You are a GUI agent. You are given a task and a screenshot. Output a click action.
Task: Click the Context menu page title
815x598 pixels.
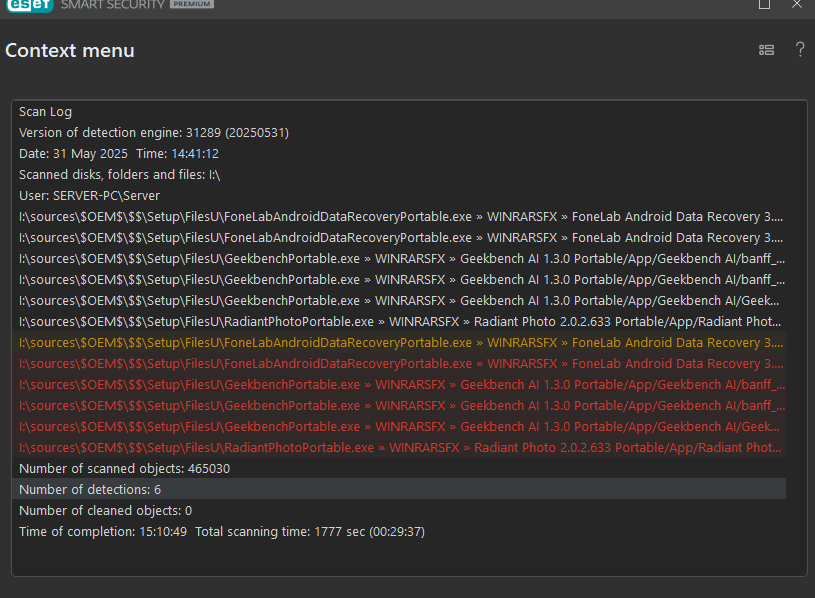(70, 50)
